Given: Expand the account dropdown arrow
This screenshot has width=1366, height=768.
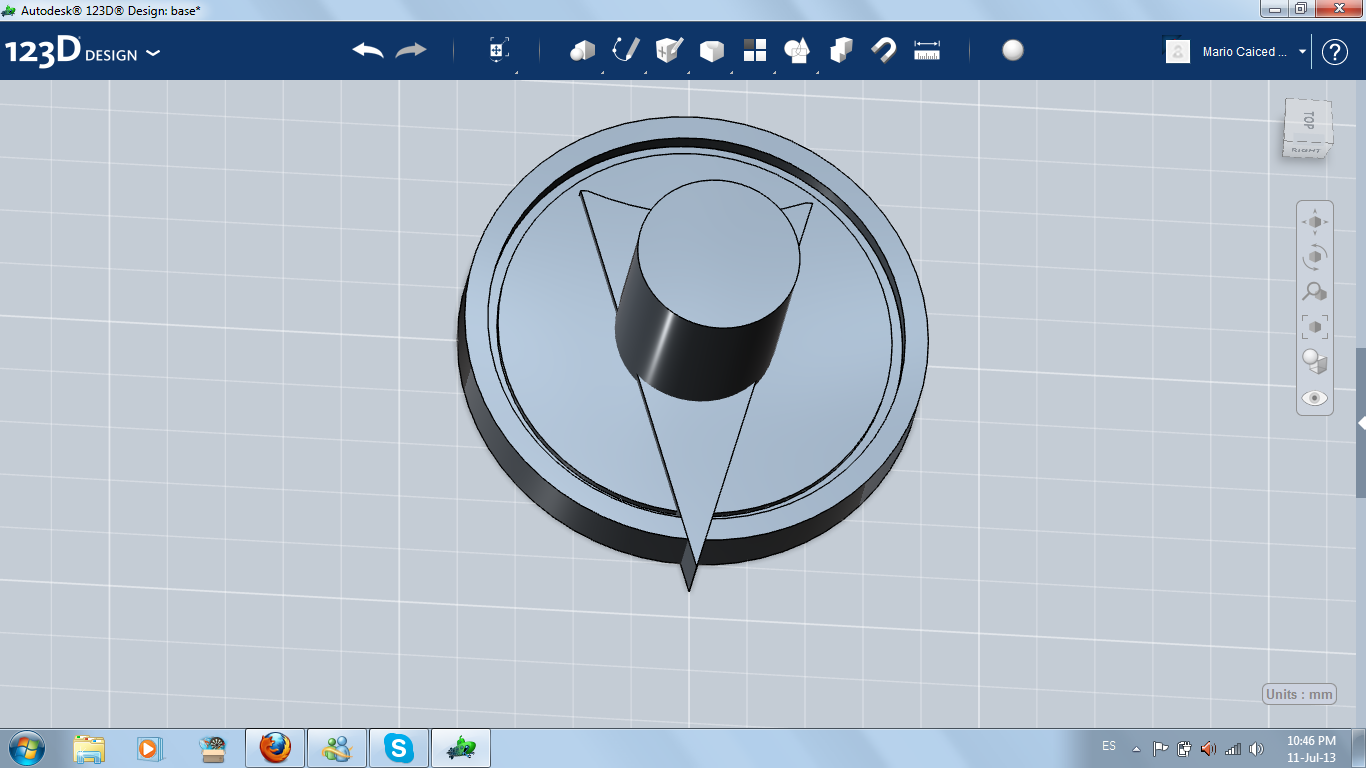Looking at the screenshot, I should [x=1302, y=52].
